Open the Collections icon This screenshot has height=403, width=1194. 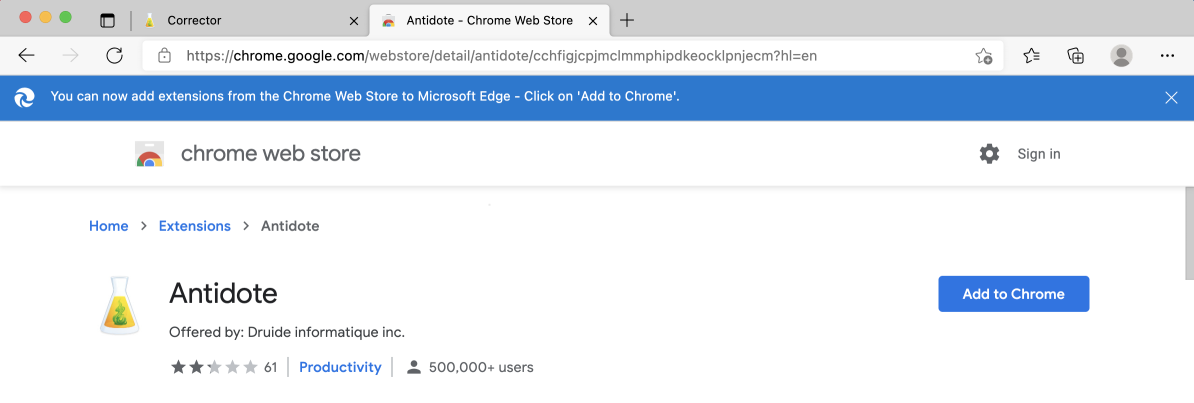(1075, 56)
